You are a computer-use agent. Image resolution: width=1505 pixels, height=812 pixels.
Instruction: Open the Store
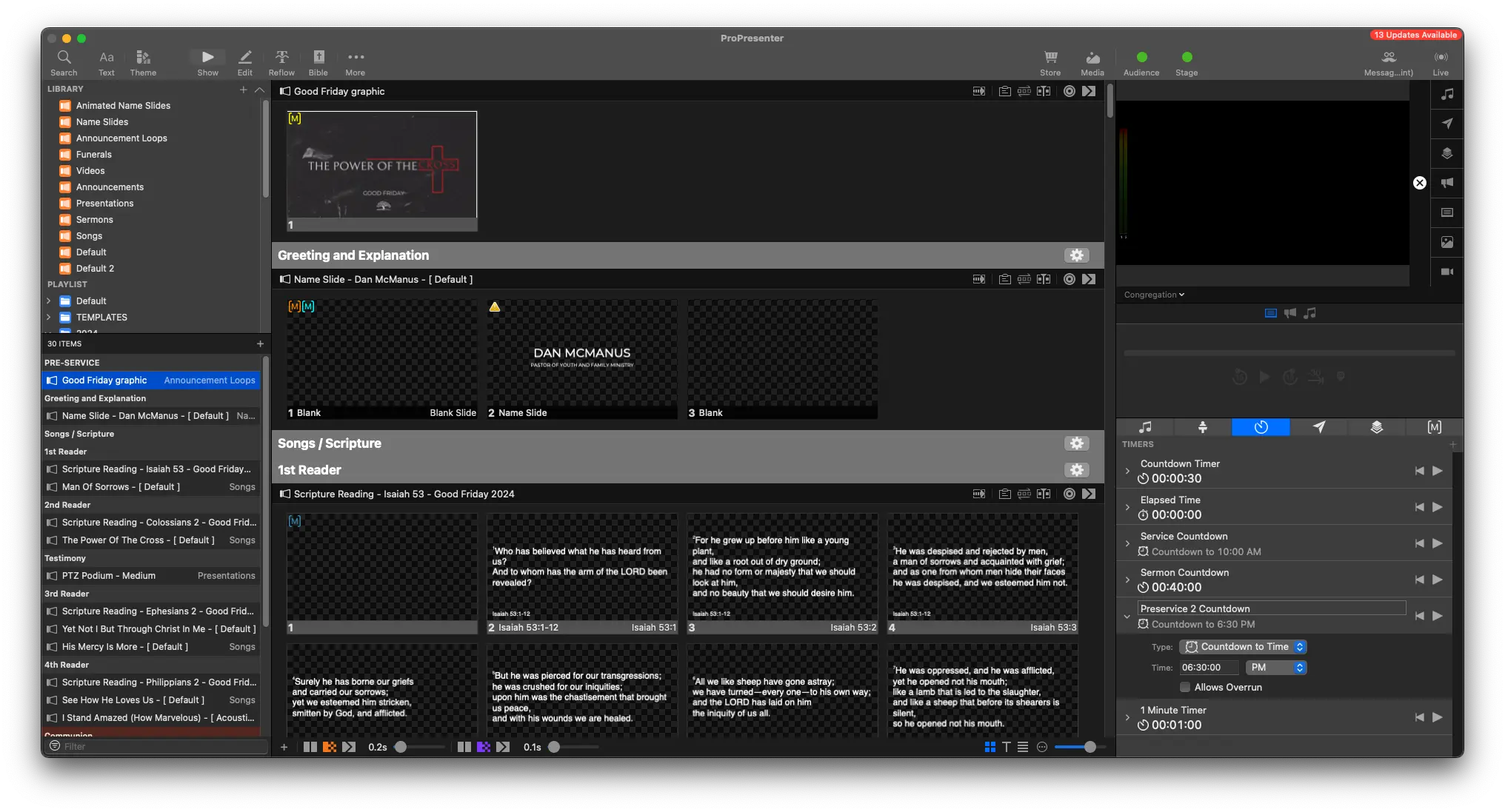coord(1050,63)
